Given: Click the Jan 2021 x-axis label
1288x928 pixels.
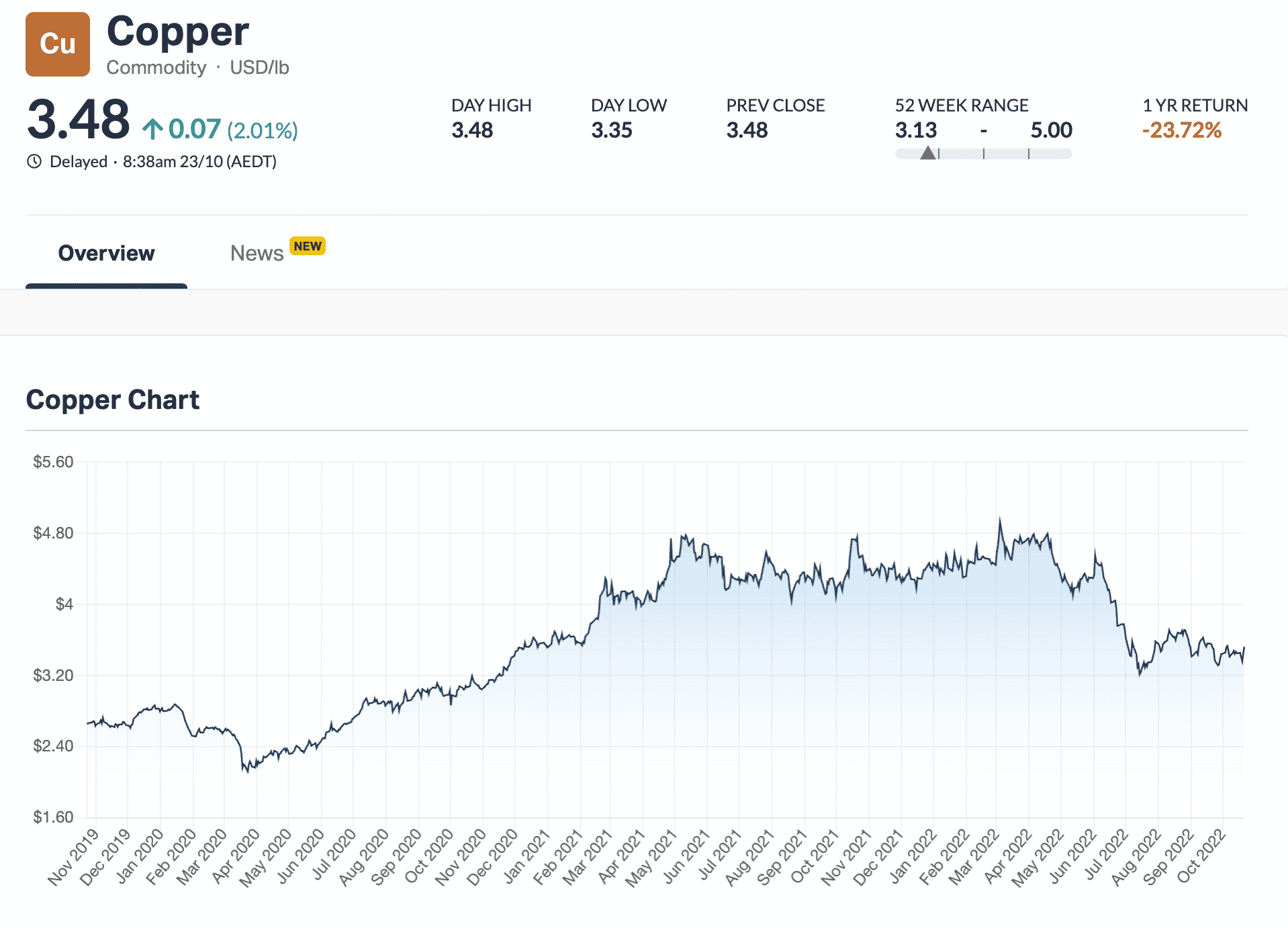Looking at the screenshot, I should coord(526,857).
